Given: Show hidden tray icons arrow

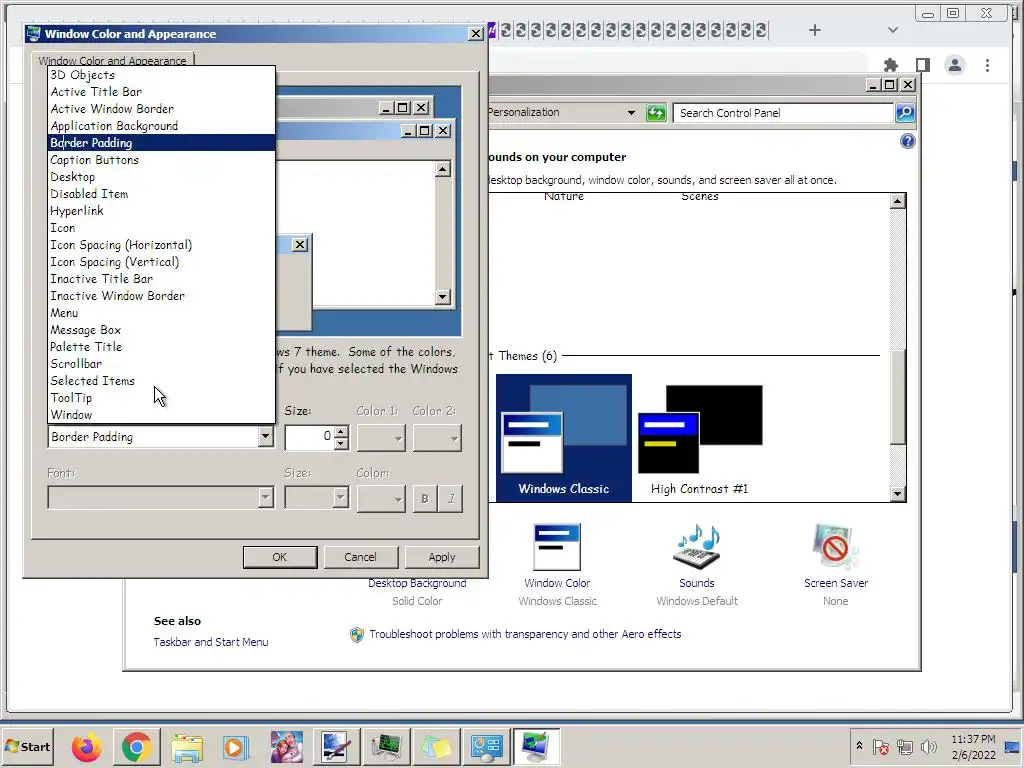Looking at the screenshot, I should click(x=859, y=746).
